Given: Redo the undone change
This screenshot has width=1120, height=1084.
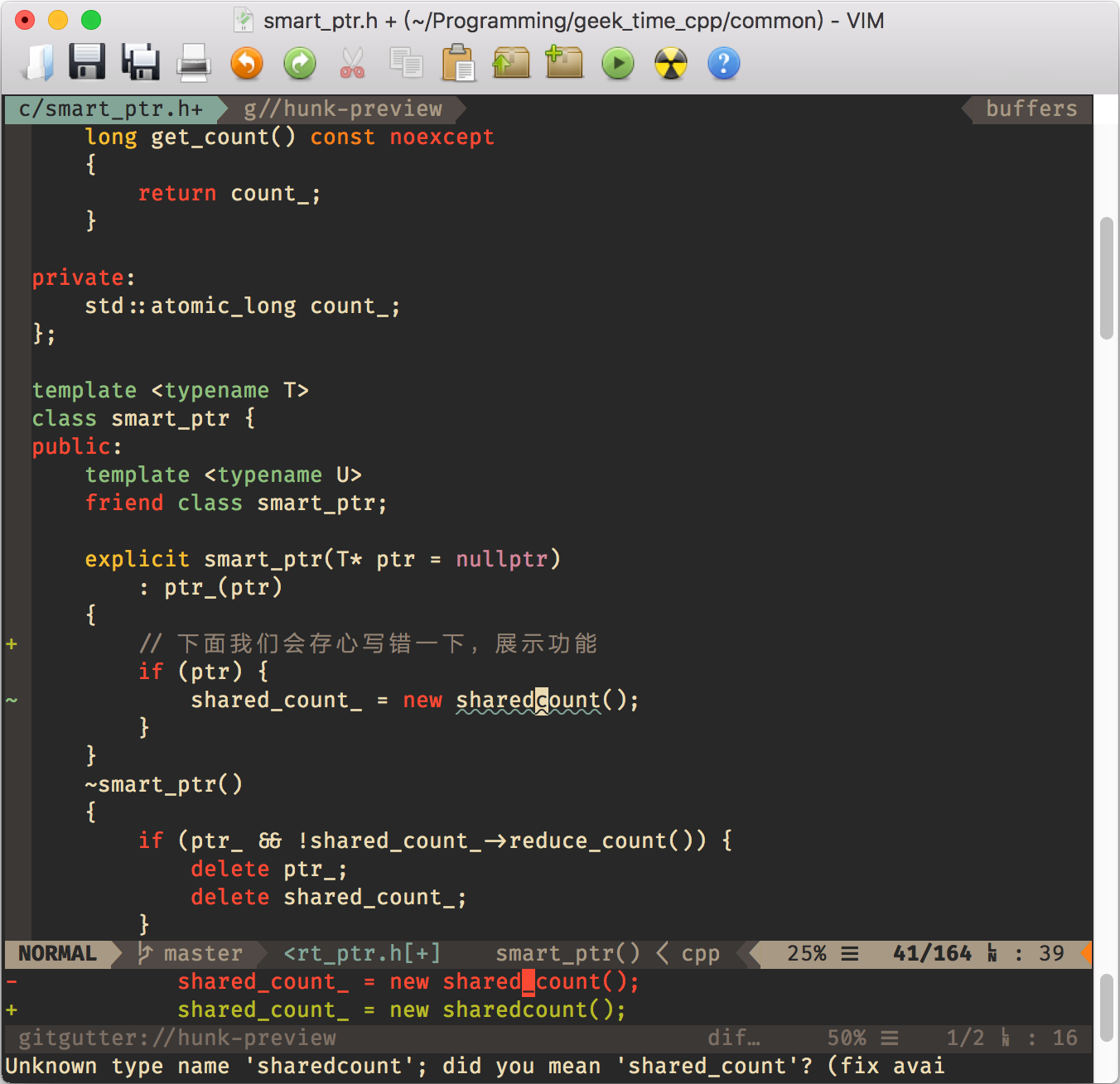Looking at the screenshot, I should 300,63.
